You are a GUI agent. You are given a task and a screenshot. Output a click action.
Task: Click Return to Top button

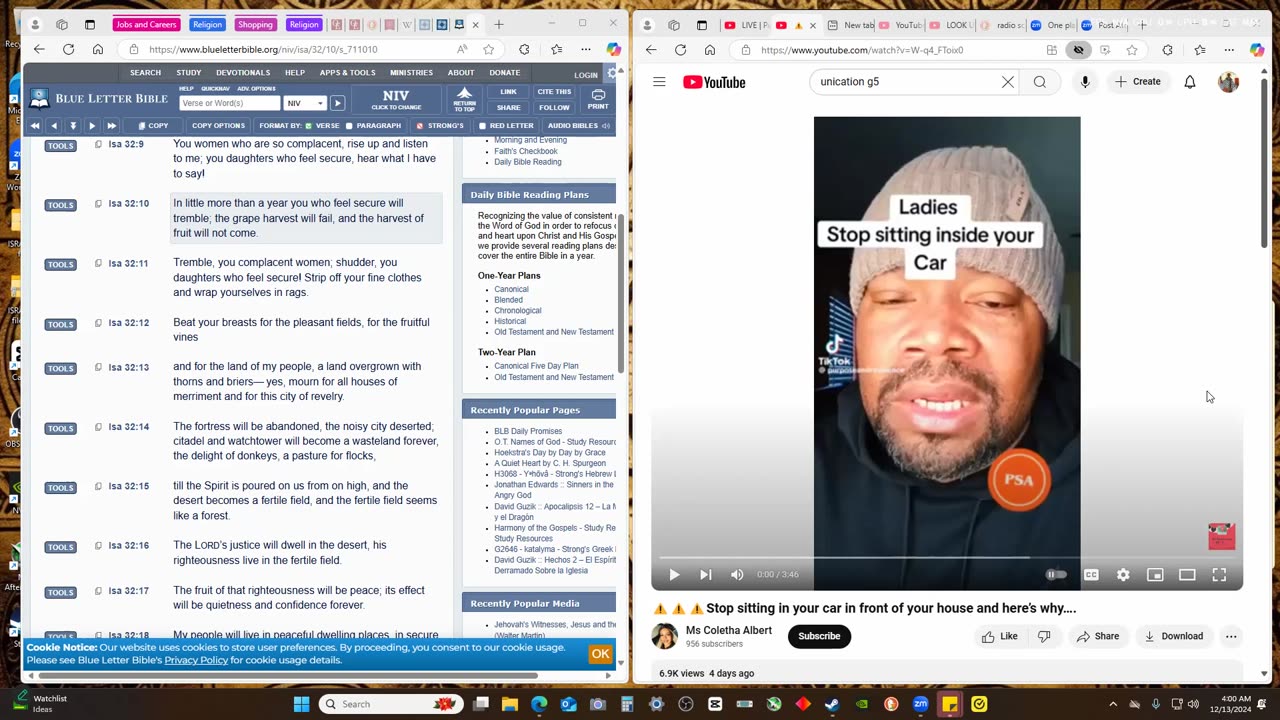pos(464,98)
